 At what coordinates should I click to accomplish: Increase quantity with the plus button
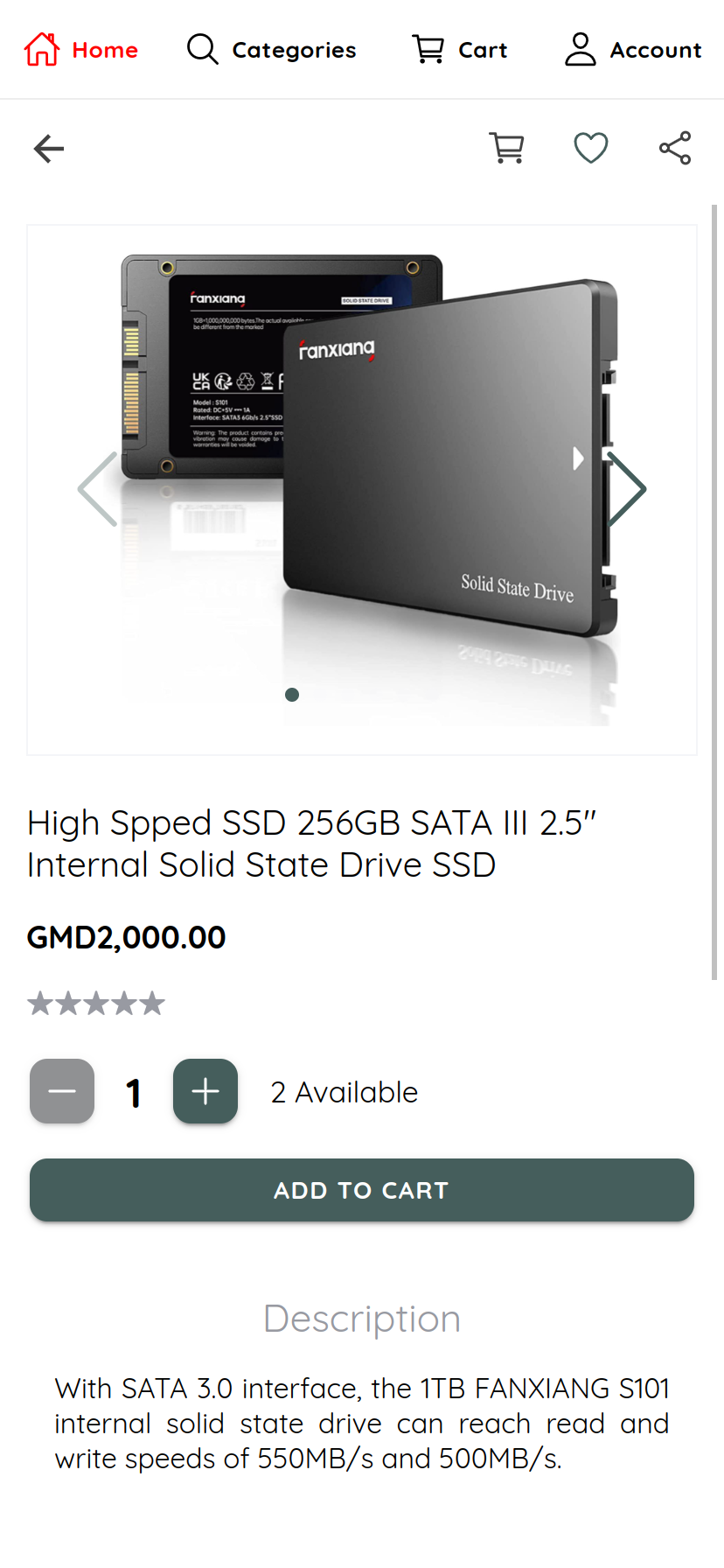click(205, 1091)
